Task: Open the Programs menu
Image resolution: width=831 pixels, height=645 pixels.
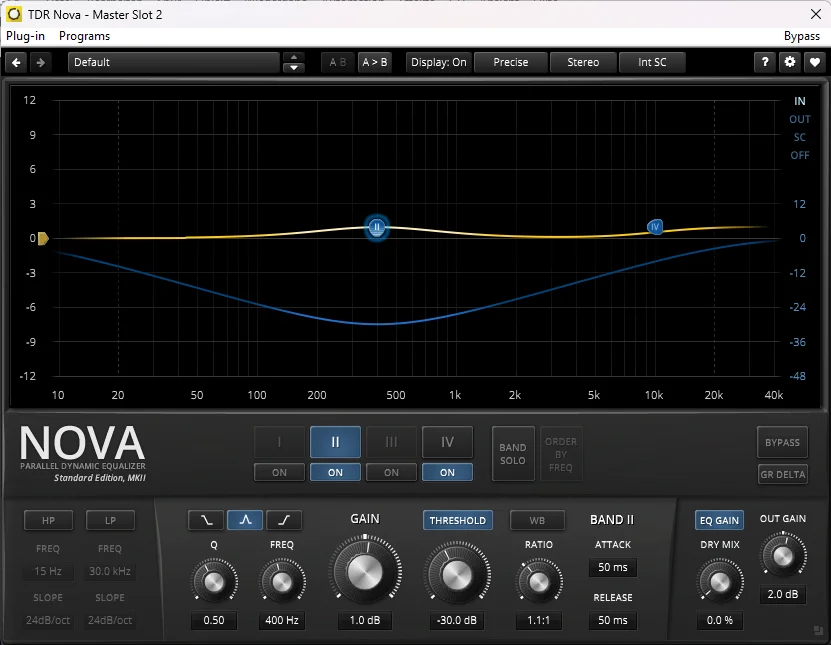Action: click(85, 36)
